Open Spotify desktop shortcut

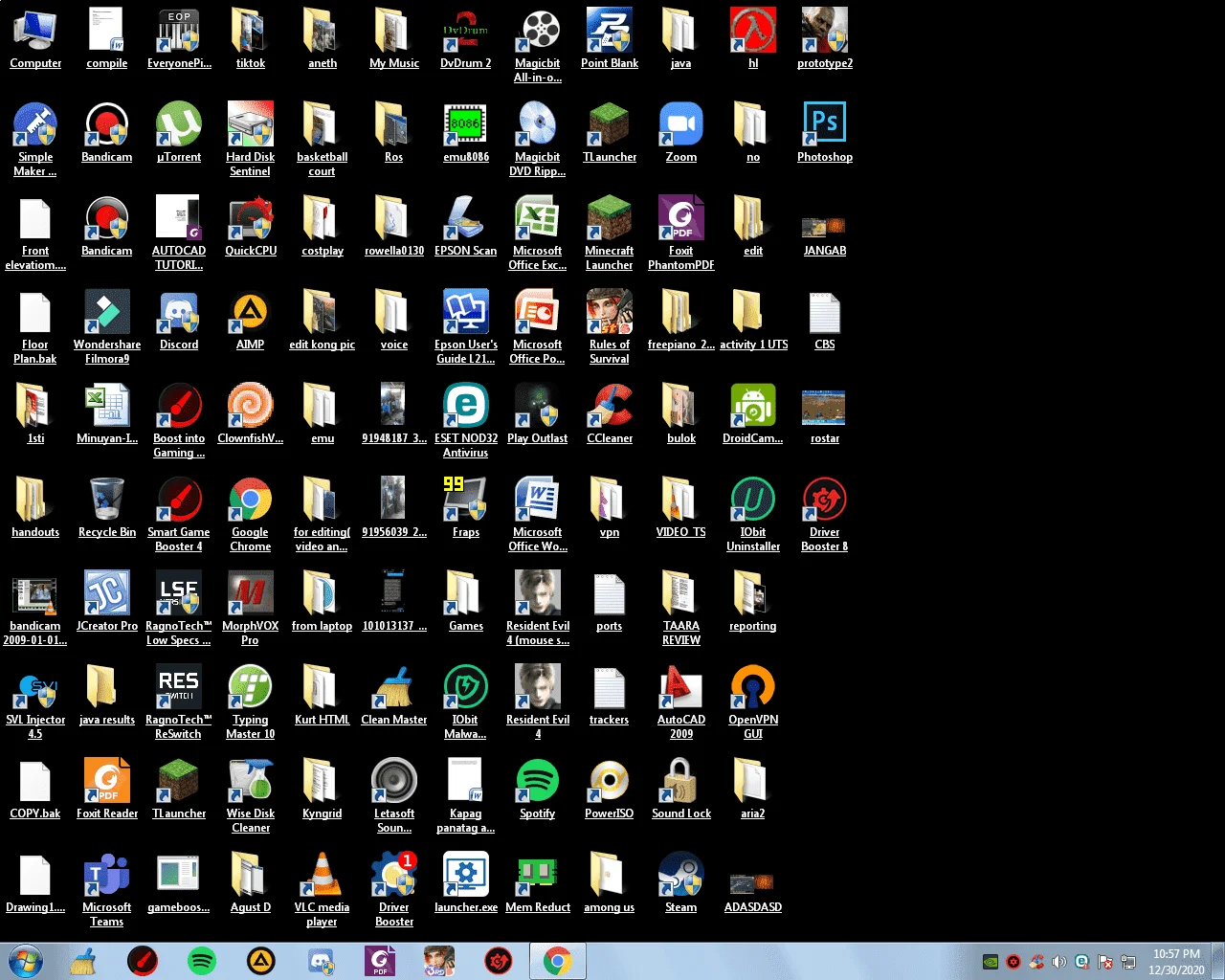538,789
